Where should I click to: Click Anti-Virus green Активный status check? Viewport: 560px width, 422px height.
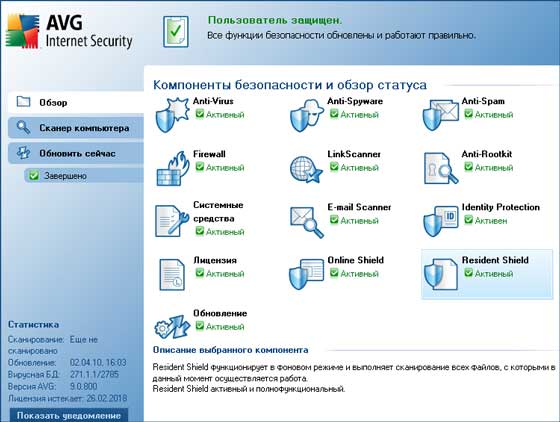click(200, 114)
